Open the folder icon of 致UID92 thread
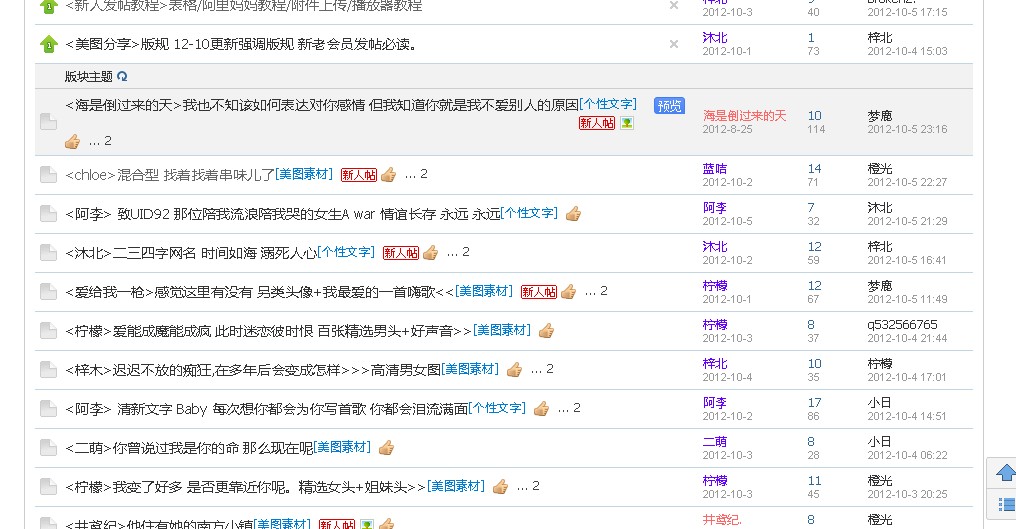 click(49, 213)
